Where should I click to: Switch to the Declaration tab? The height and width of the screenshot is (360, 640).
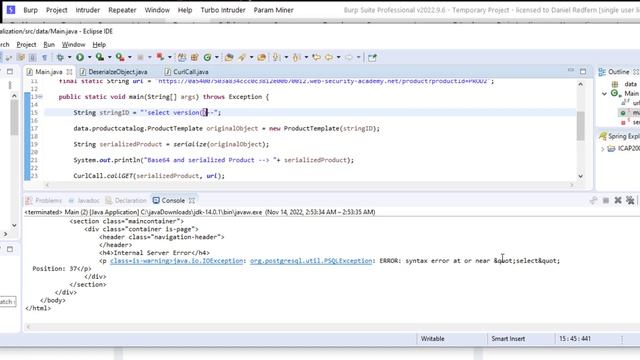click(126, 200)
